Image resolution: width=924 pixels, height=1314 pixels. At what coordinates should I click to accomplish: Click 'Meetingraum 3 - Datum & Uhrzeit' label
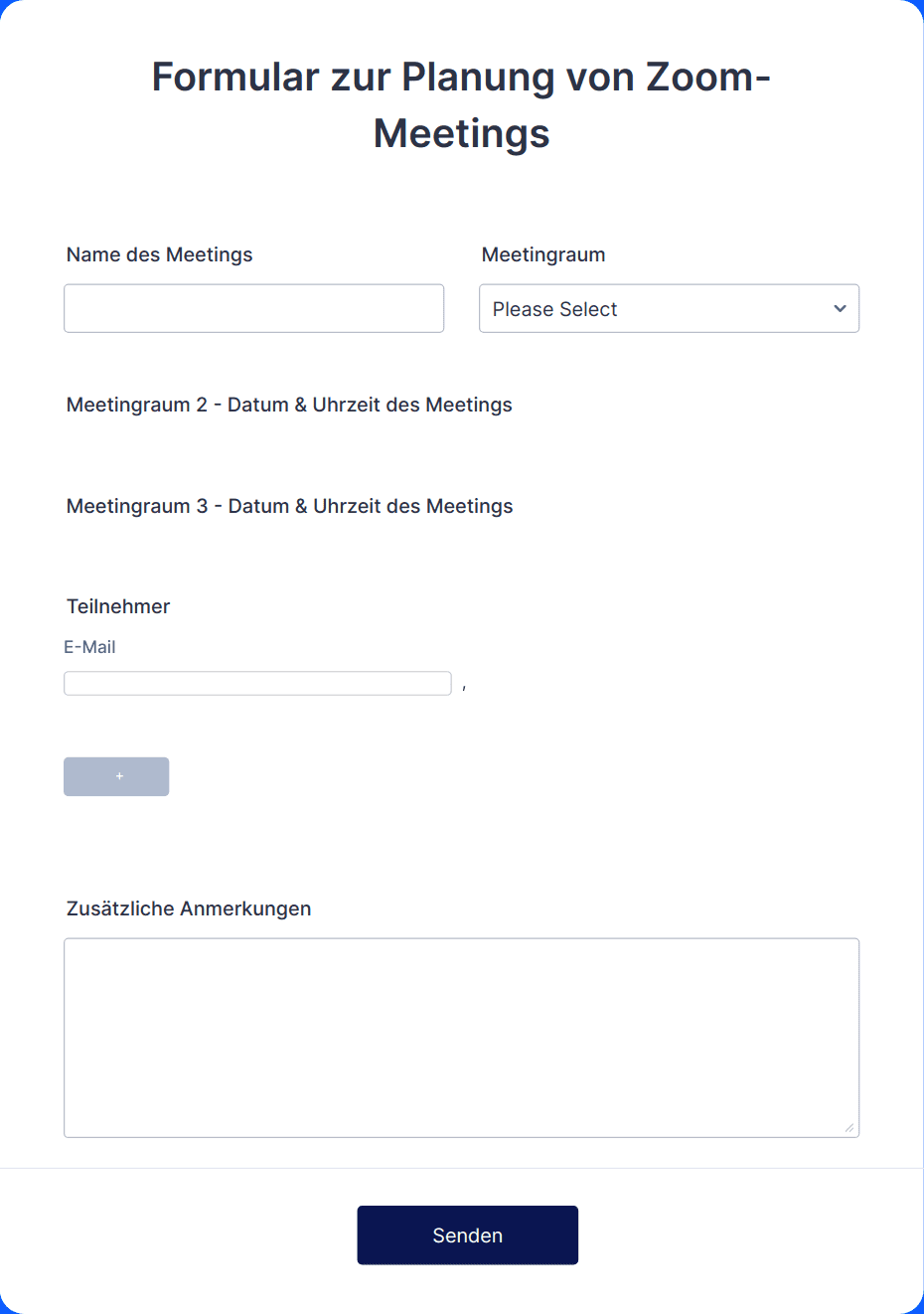[289, 506]
